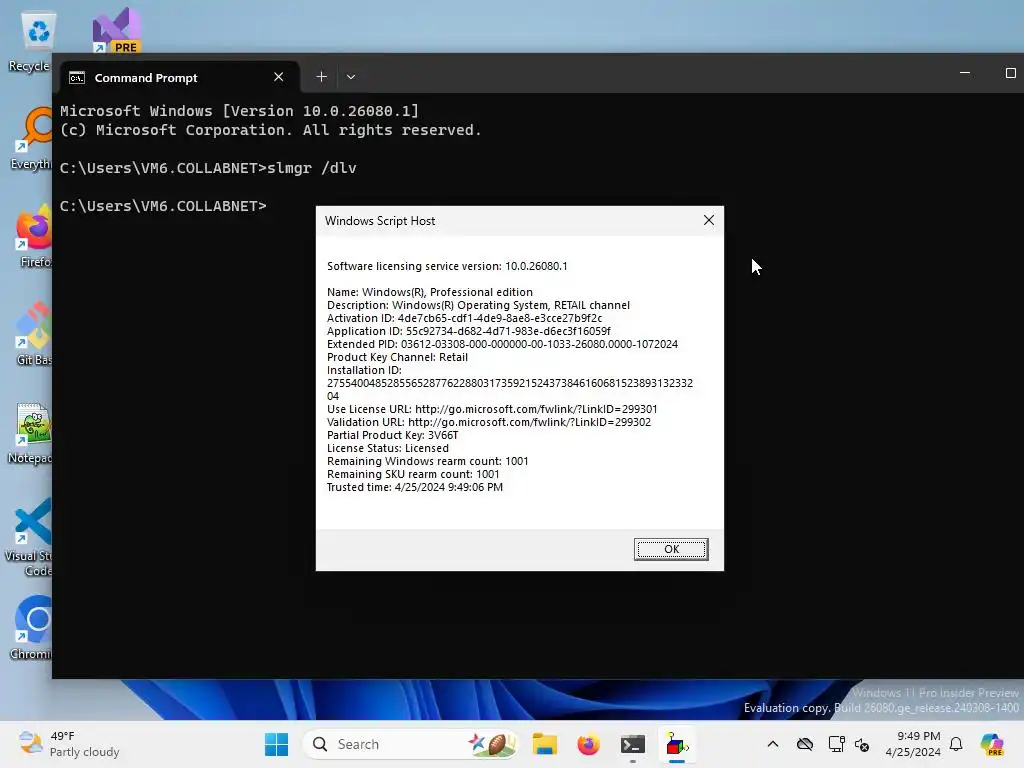Open the Git Bash desktop shortcut

33,334
